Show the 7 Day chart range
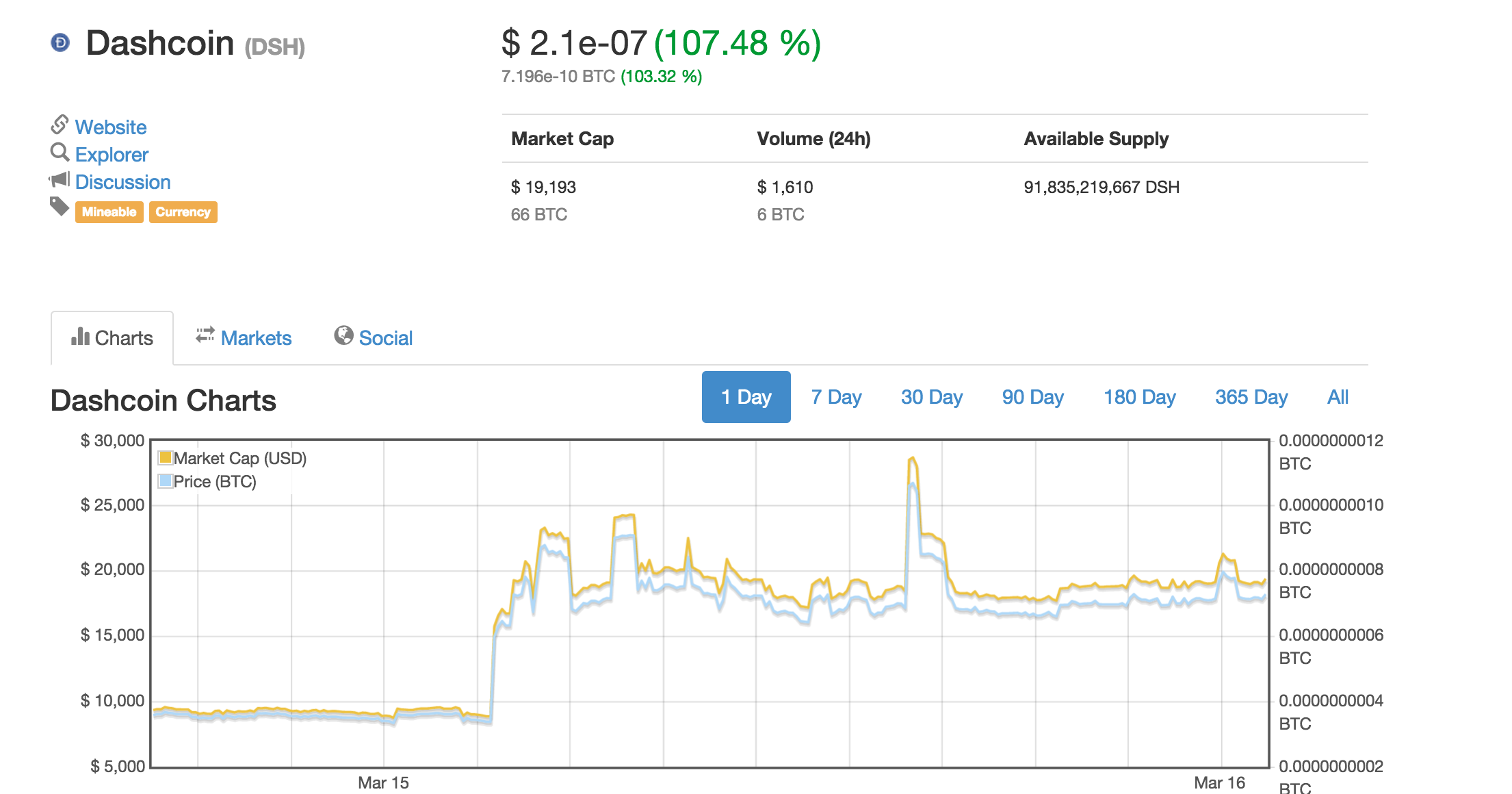The width and height of the screenshot is (1512, 794). [836, 397]
